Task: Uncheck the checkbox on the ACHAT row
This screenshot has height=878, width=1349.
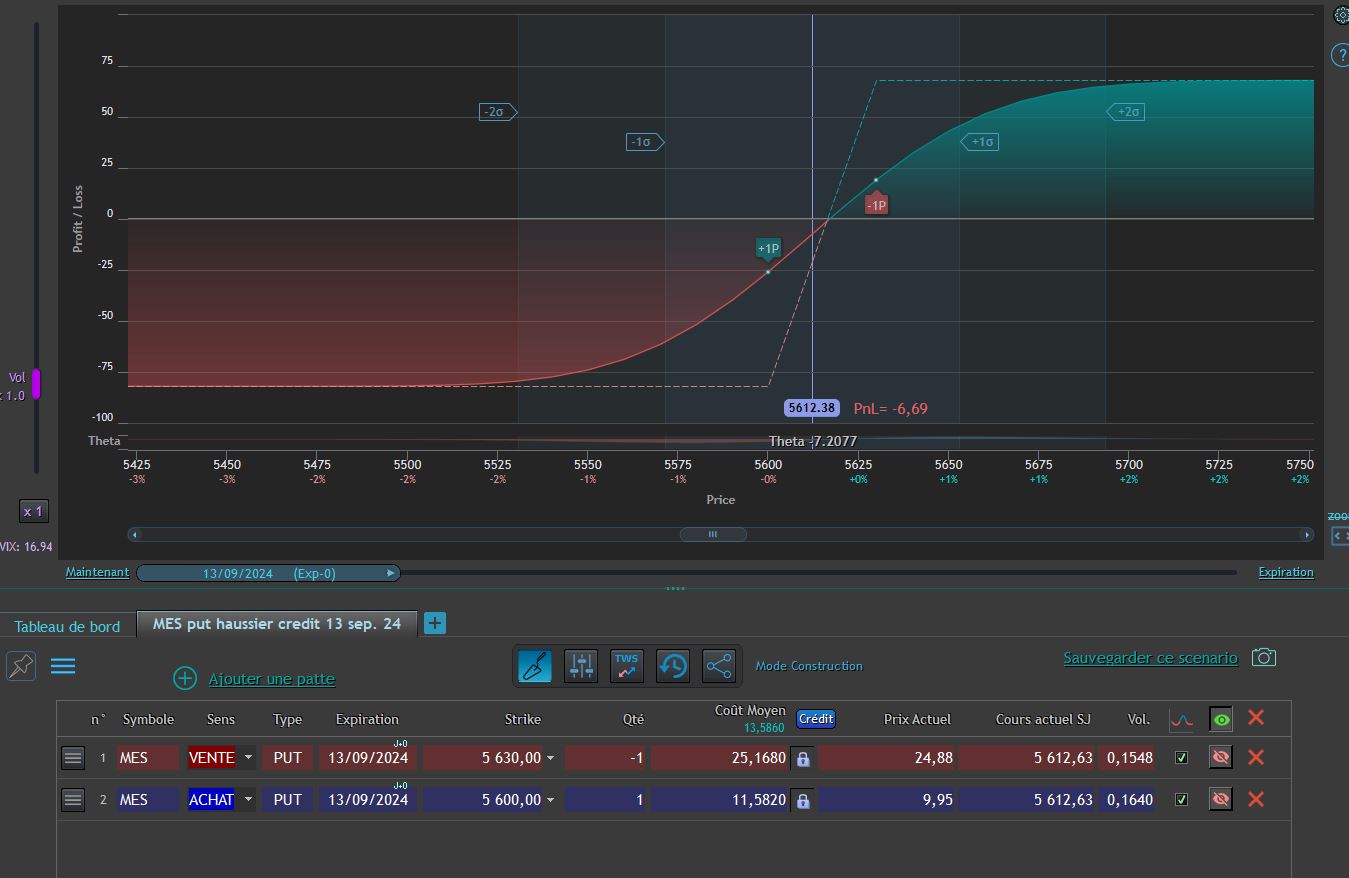Action: coord(1181,800)
